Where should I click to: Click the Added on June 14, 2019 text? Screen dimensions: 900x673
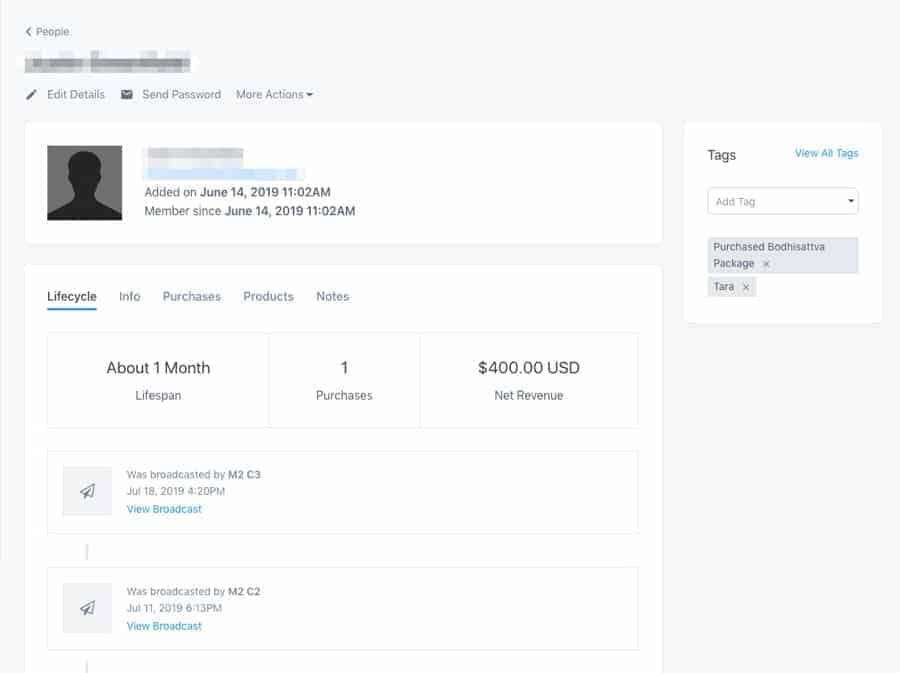pos(238,192)
